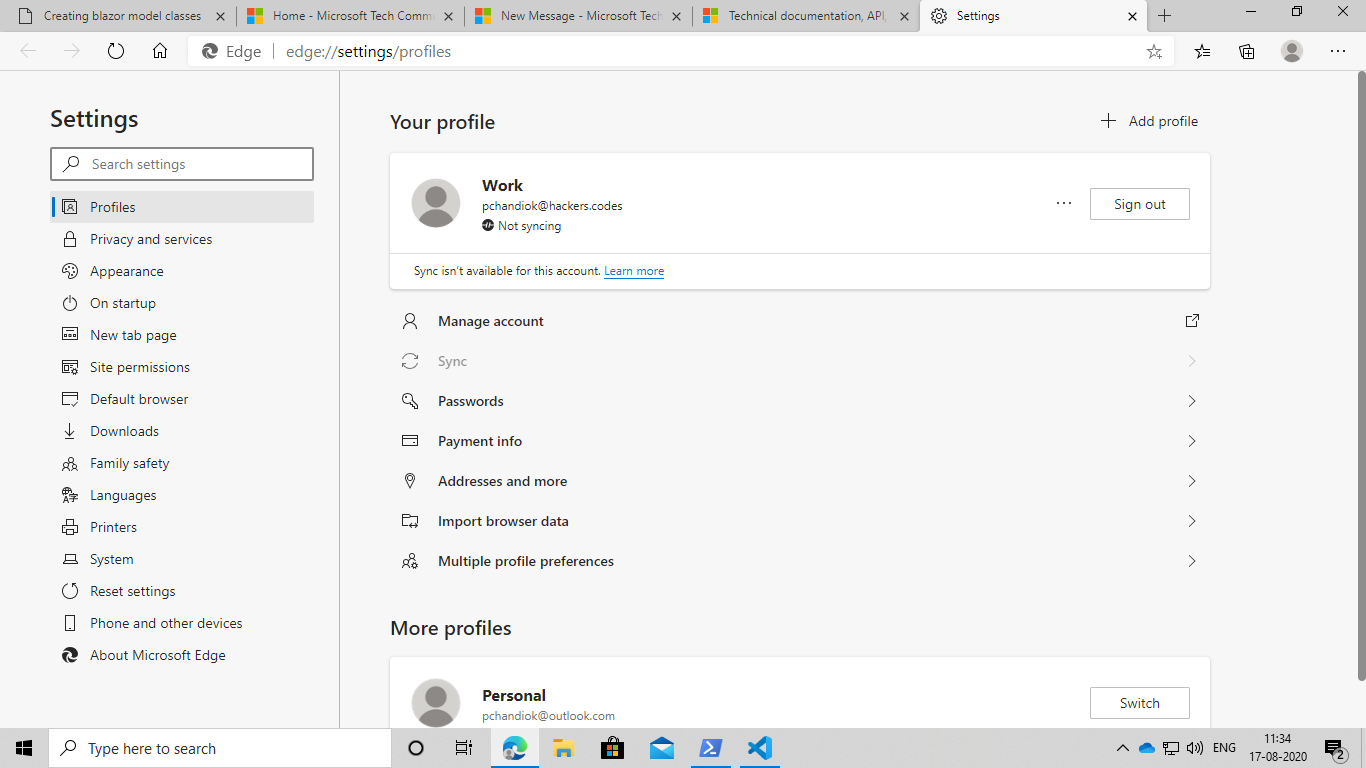Open Microsoft Store from the taskbar

612,748
